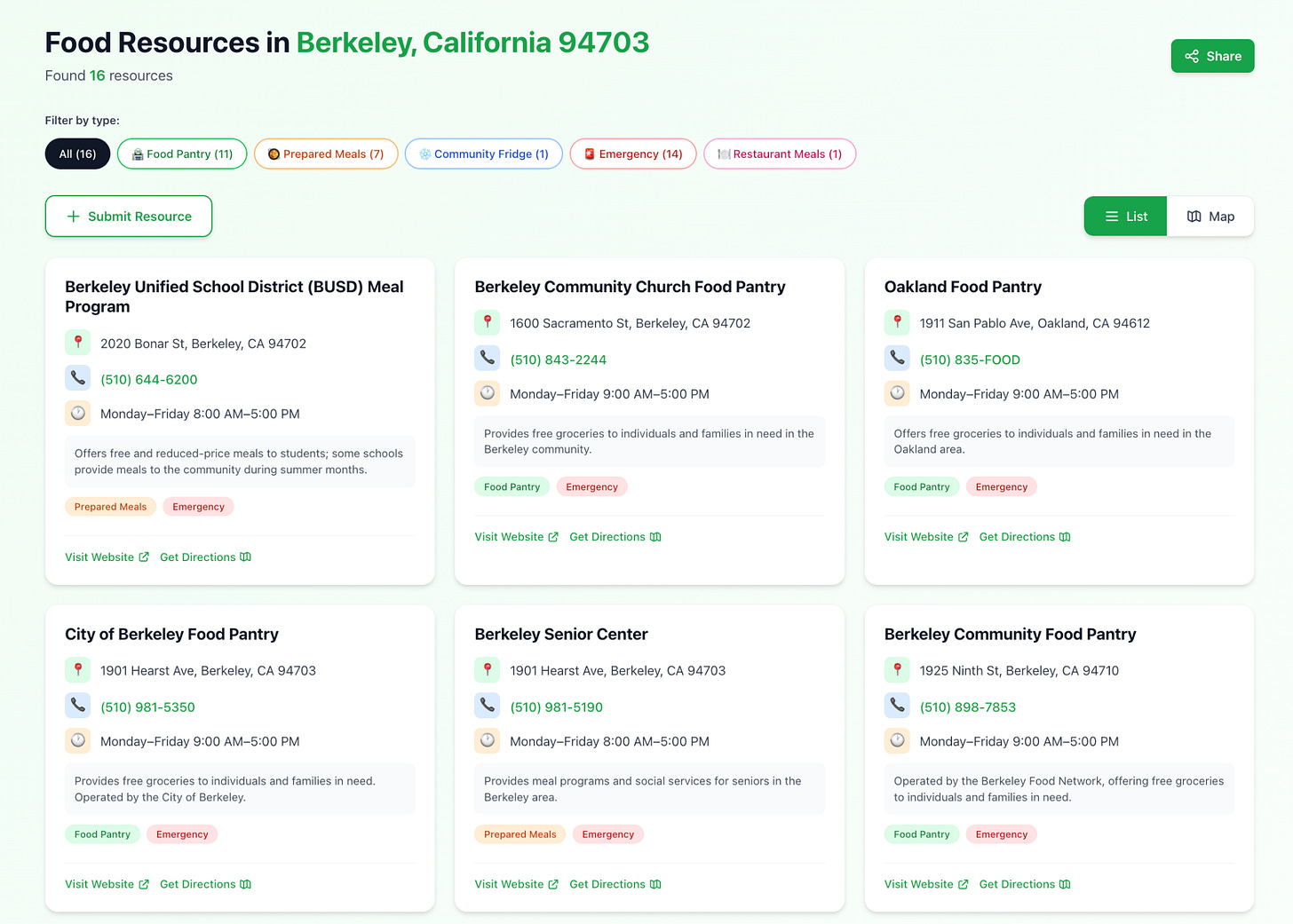Click phone icon for Oakland Food Pantry
The height and width of the screenshot is (924, 1293).
(897, 359)
